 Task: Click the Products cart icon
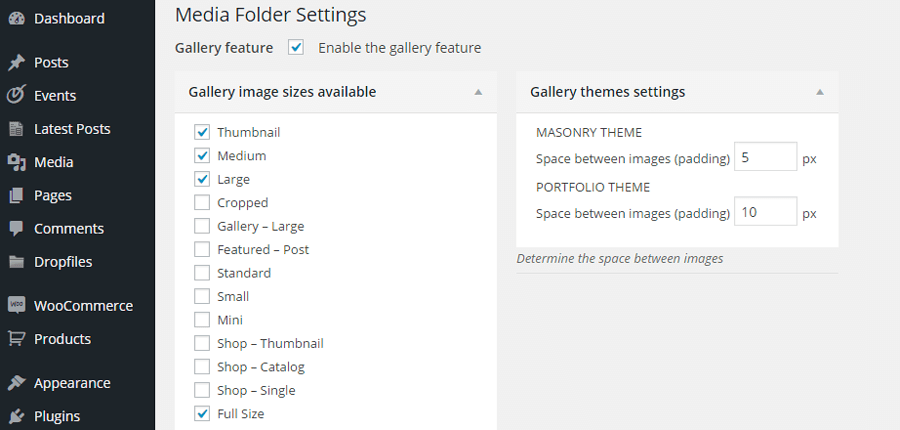click(x=17, y=339)
